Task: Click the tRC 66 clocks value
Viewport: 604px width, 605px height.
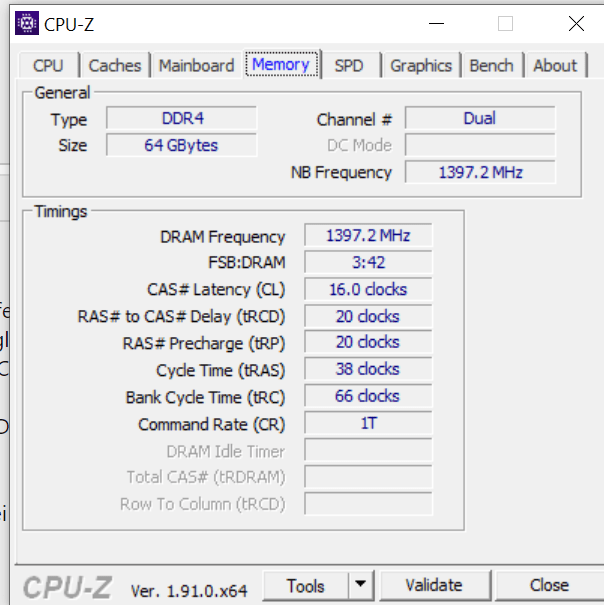Action: tap(368, 396)
